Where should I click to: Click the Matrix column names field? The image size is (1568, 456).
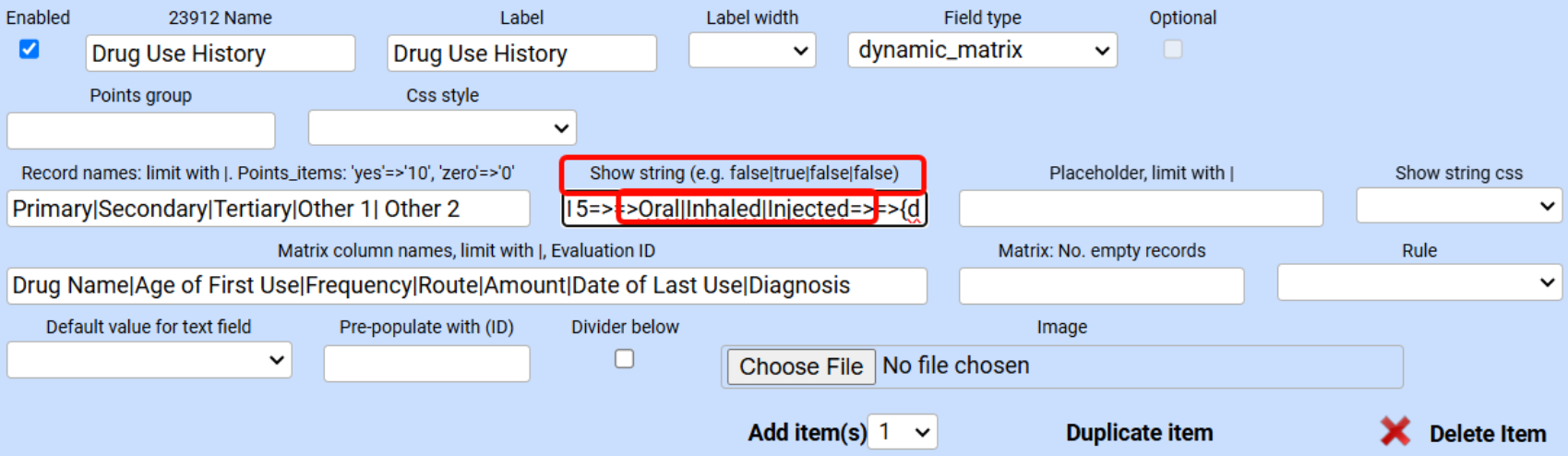click(466, 286)
